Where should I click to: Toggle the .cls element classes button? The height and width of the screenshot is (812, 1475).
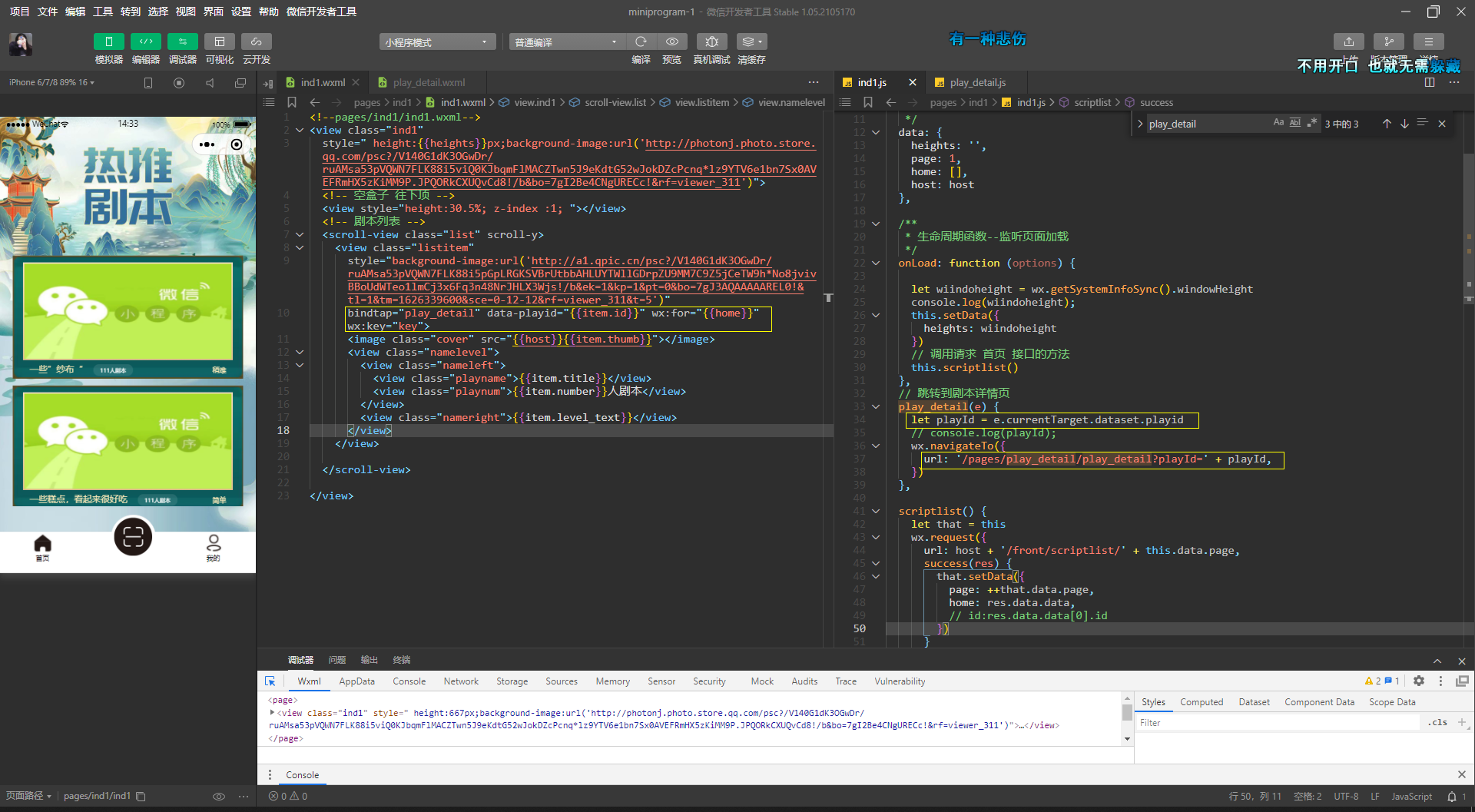point(1437,723)
